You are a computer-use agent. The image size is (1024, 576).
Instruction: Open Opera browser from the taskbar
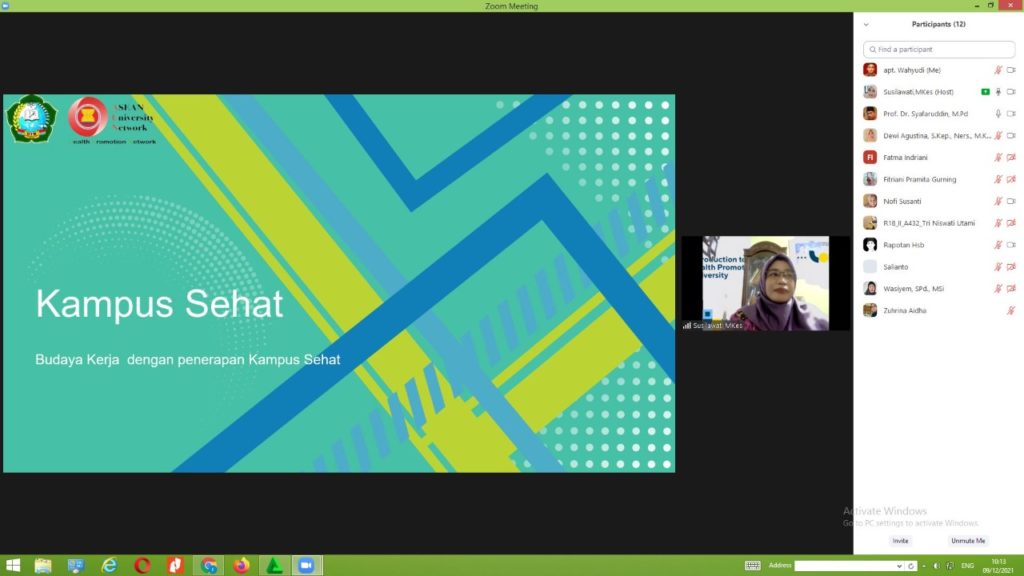pyautogui.click(x=142, y=566)
